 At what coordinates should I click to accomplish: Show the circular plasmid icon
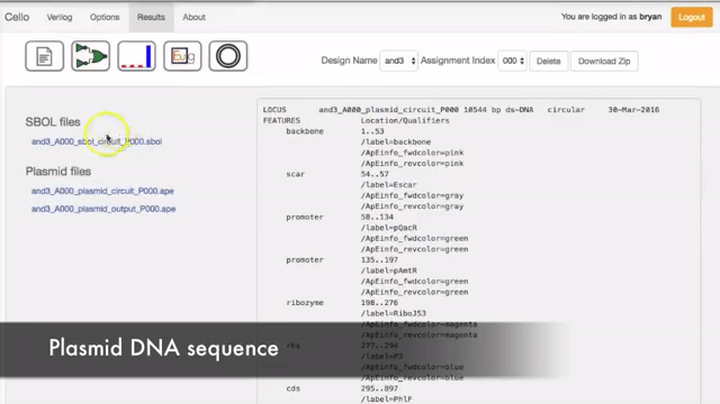tap(228, 56)
